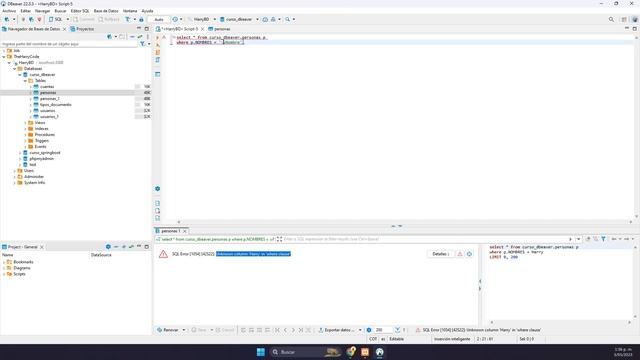Click the Detalles button on error panel
The height and width of the screenshot is (360, 640).
coord(440,254)
